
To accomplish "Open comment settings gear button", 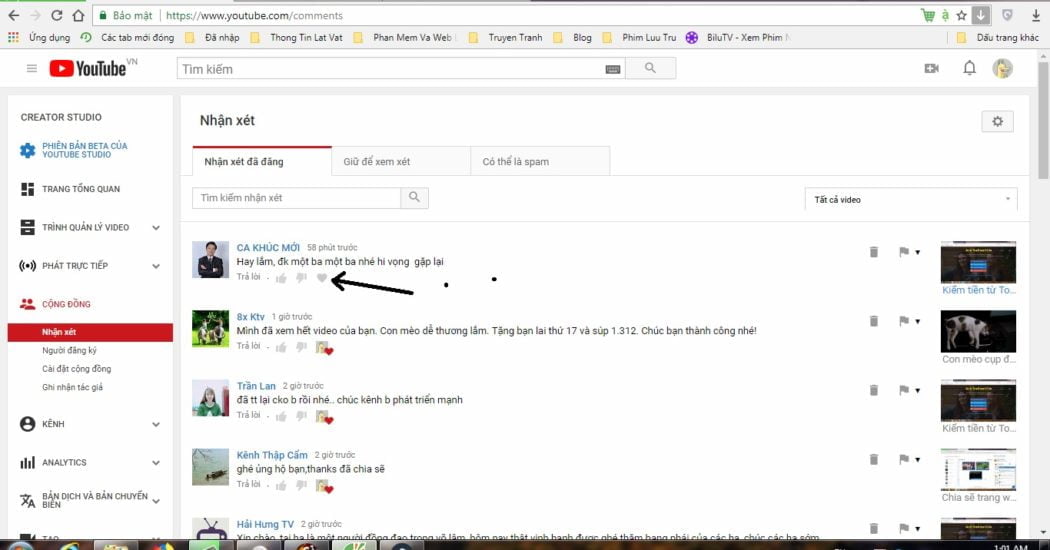I will [997, 121].
